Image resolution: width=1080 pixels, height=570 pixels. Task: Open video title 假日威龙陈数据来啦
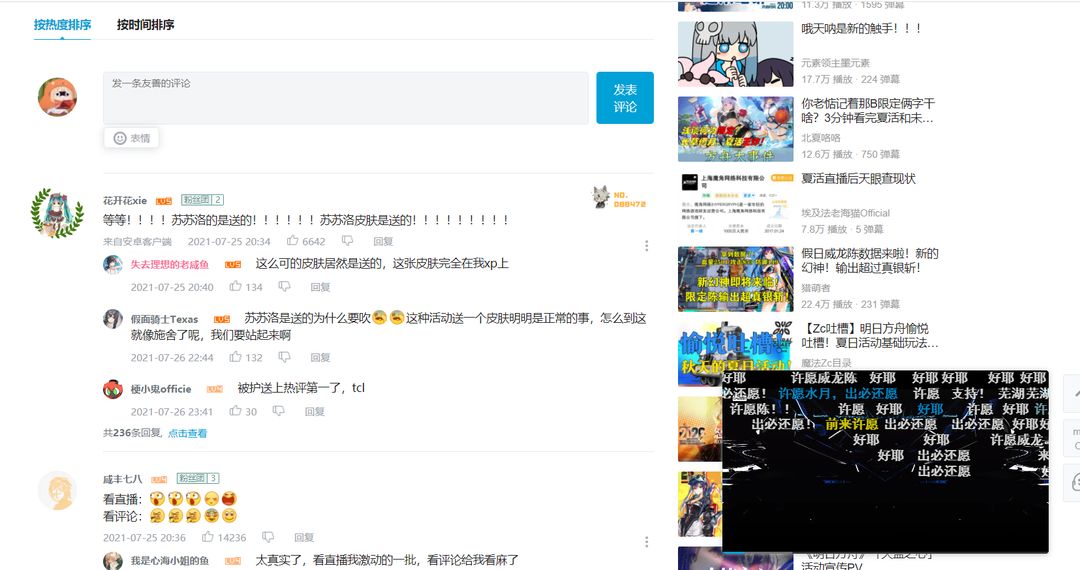point(870,260)
